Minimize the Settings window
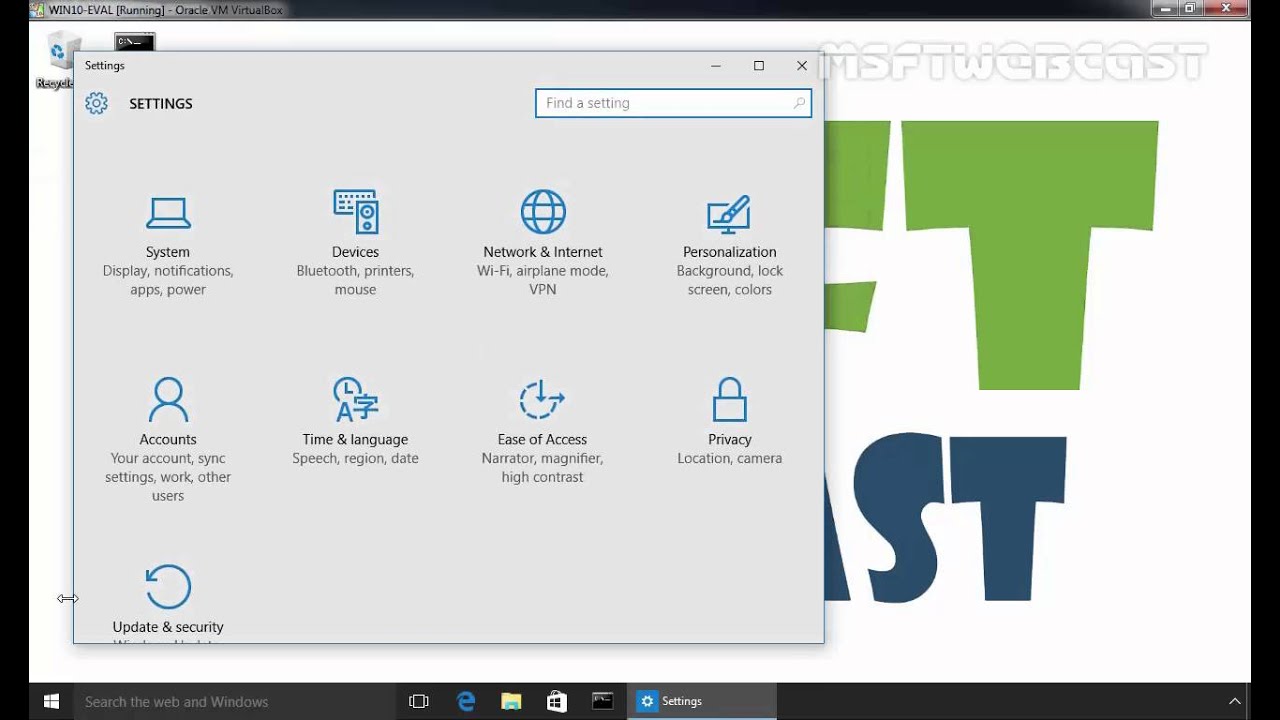The width and height of the screenshot is (1280, 720). tap(716, 66)
